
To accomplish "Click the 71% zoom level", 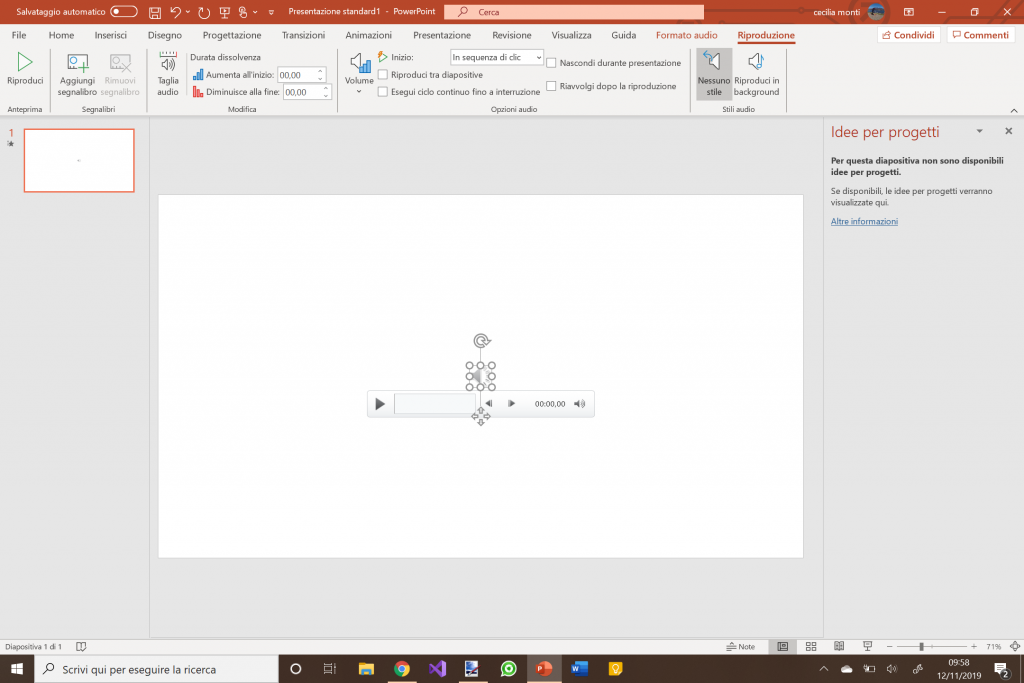I will click(x=993, y=646).
